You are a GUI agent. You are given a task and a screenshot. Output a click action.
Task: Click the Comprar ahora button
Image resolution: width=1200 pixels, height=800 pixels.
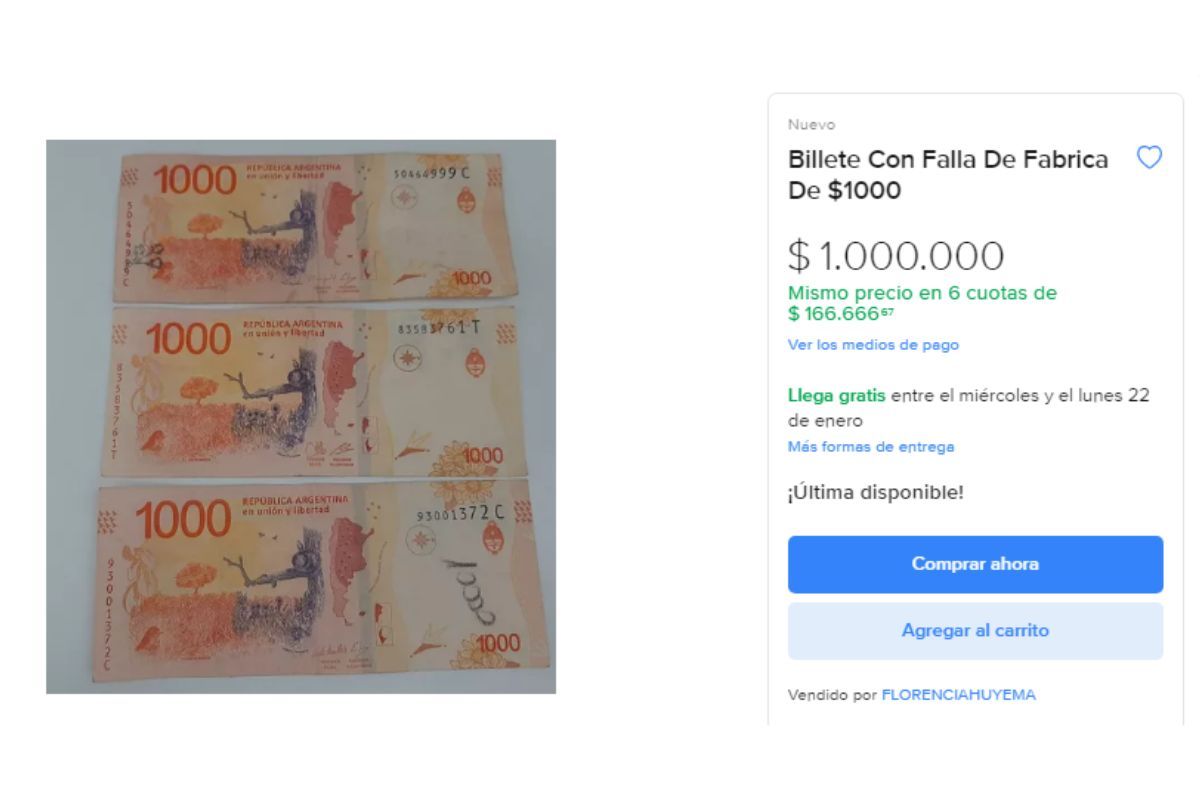975,564
